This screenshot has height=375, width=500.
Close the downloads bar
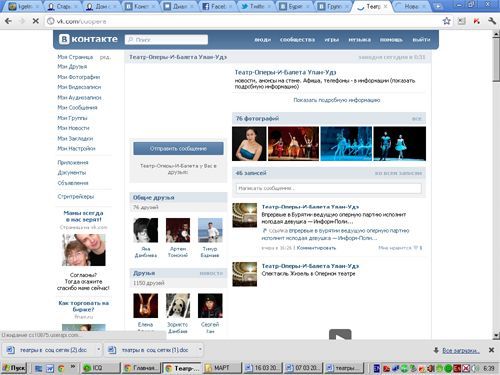(x=491, y=350)
